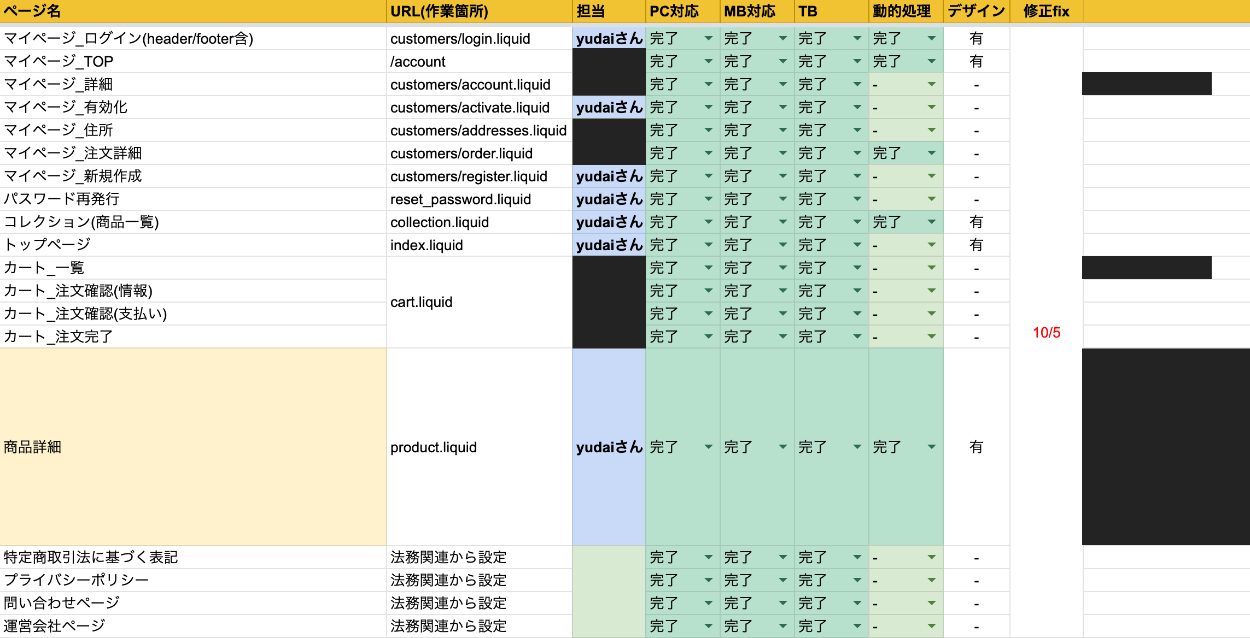This screenshot has height=638, width=1250.
Task: Select the URL(作業箇所) header cell
Action: (x=478, y=12)
